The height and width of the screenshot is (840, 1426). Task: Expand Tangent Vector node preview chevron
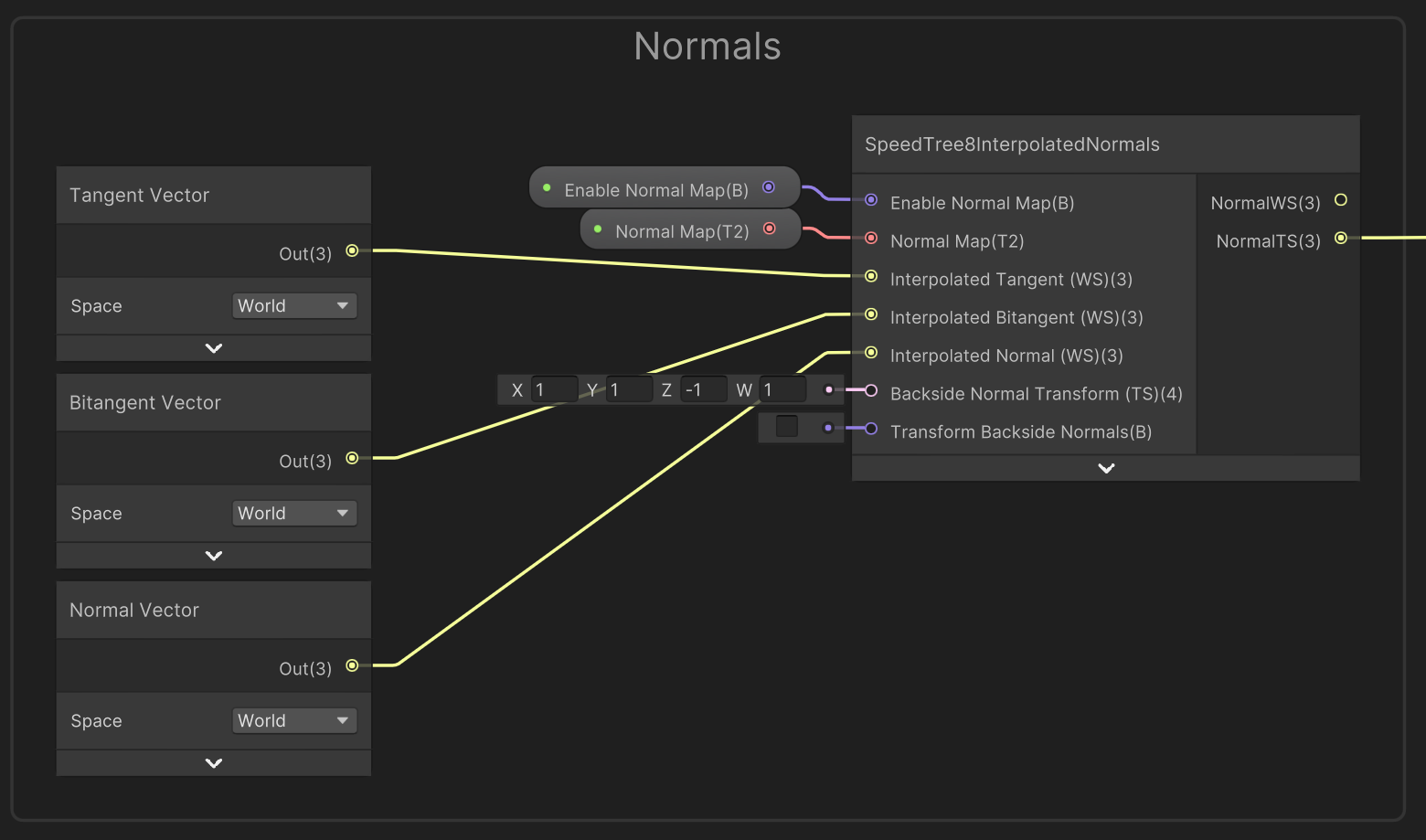(x=214, y=348)
